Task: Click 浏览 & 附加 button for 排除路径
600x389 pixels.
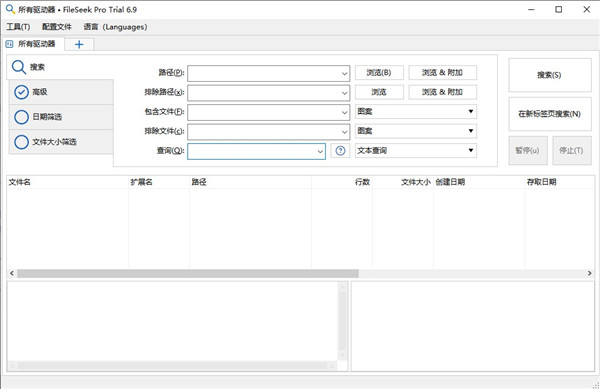Action: click(442, 92)
